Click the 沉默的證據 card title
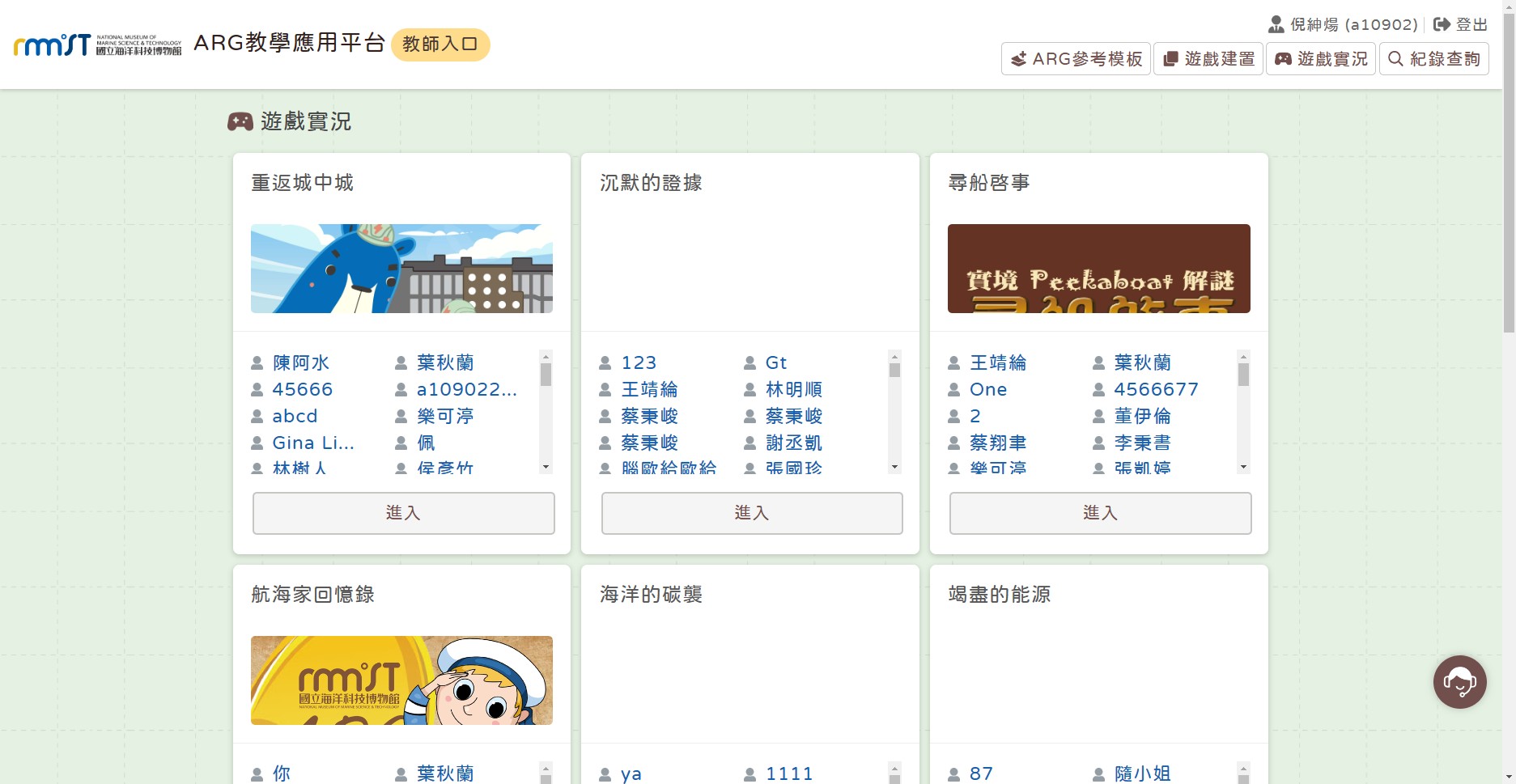 [651, 183]
